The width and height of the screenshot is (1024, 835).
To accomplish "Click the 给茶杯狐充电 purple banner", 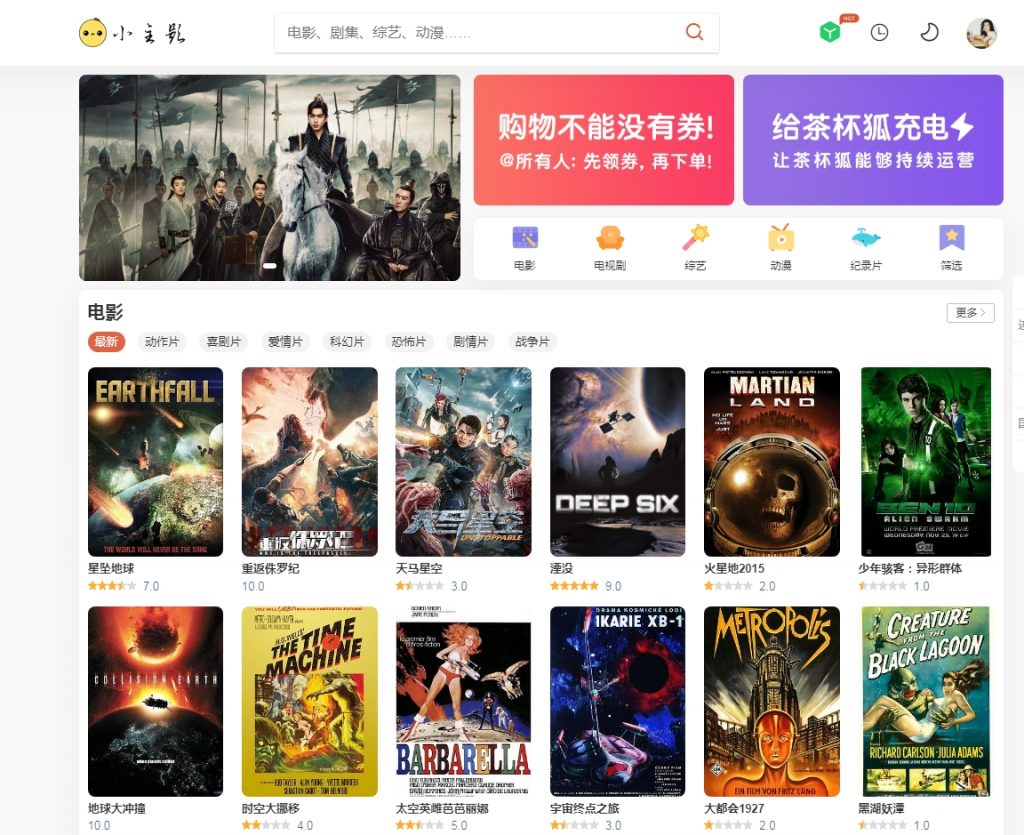I will [873, 140].
